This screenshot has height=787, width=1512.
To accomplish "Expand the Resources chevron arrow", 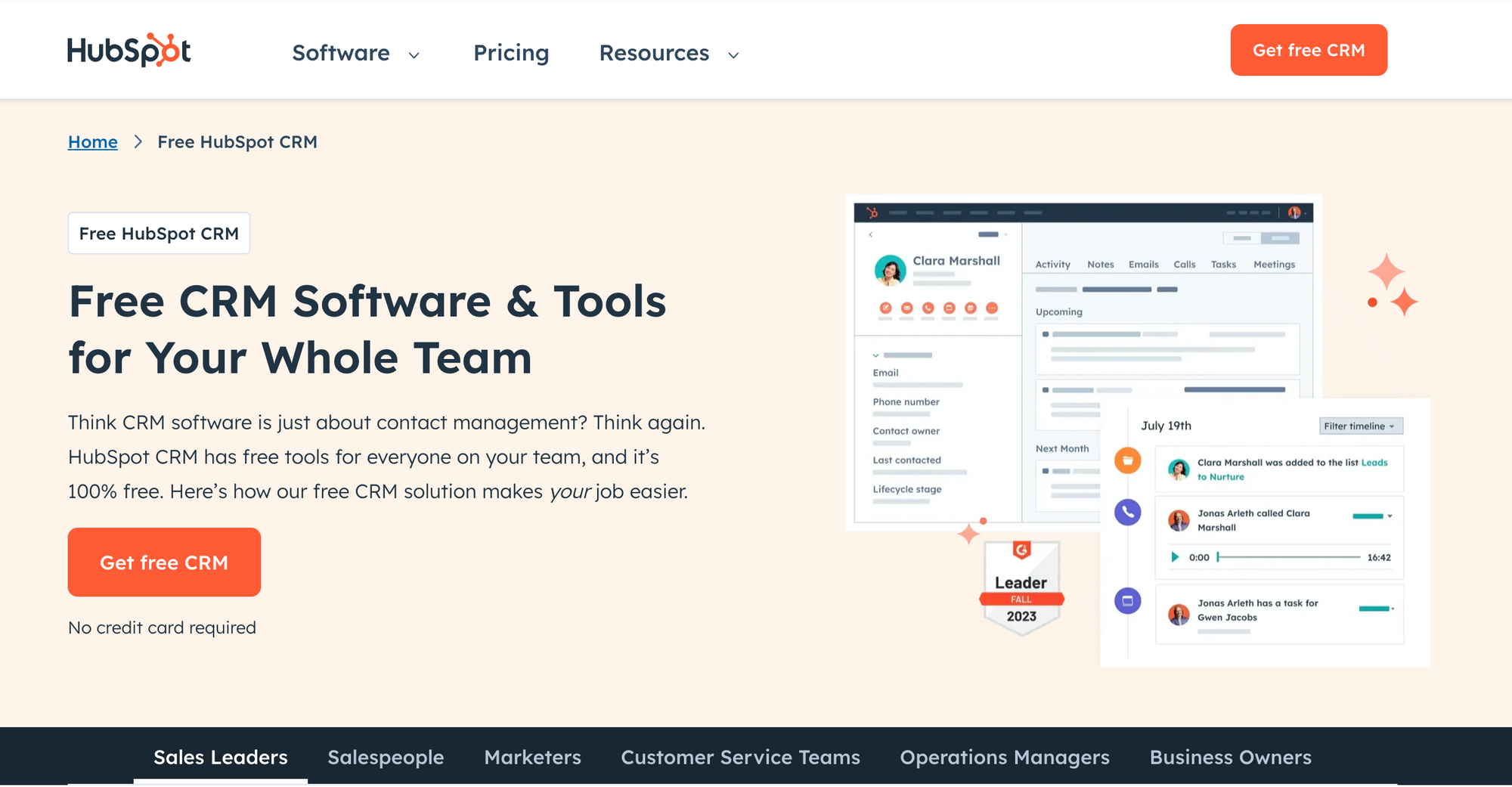I will [733, 54].
